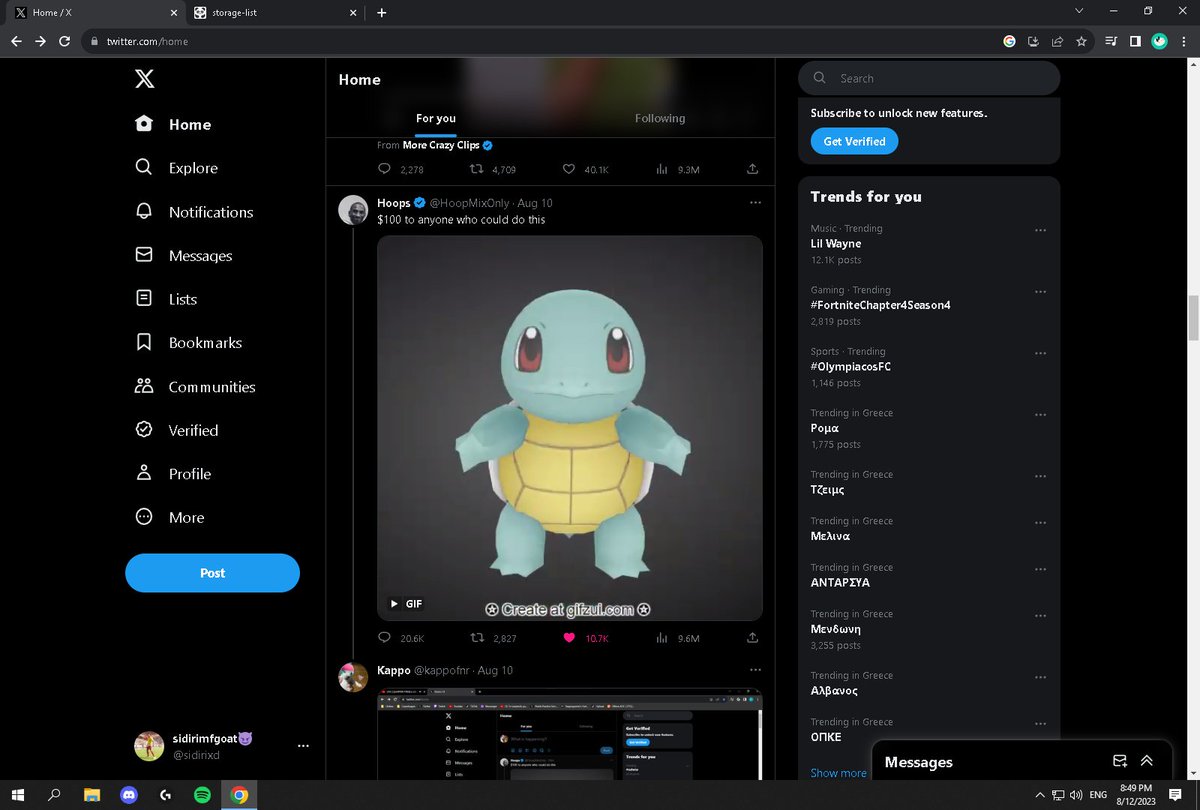
Task: Open Profile in sidebar
Action: 173,473
